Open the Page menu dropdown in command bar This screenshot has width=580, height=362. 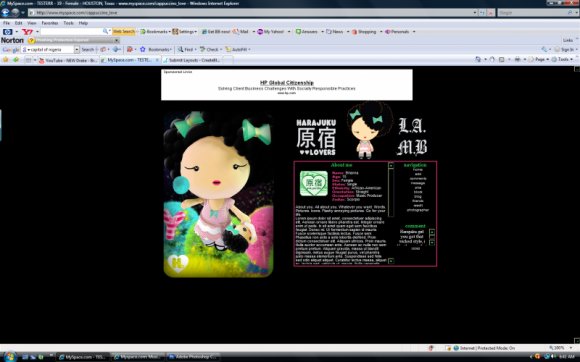[x=548, y=59]
